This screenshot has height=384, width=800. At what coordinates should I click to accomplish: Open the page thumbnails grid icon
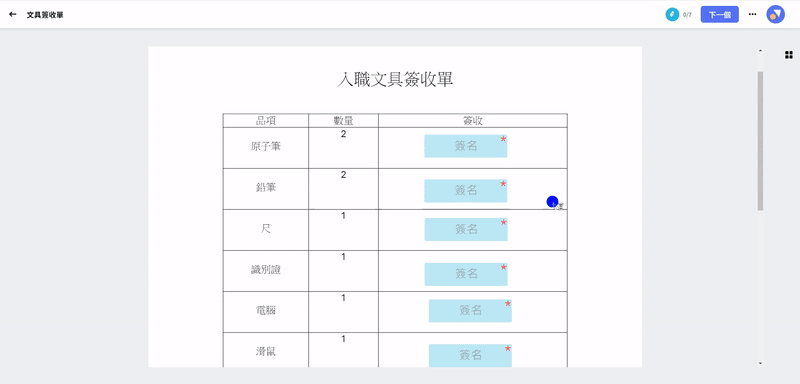pos(788,55)
